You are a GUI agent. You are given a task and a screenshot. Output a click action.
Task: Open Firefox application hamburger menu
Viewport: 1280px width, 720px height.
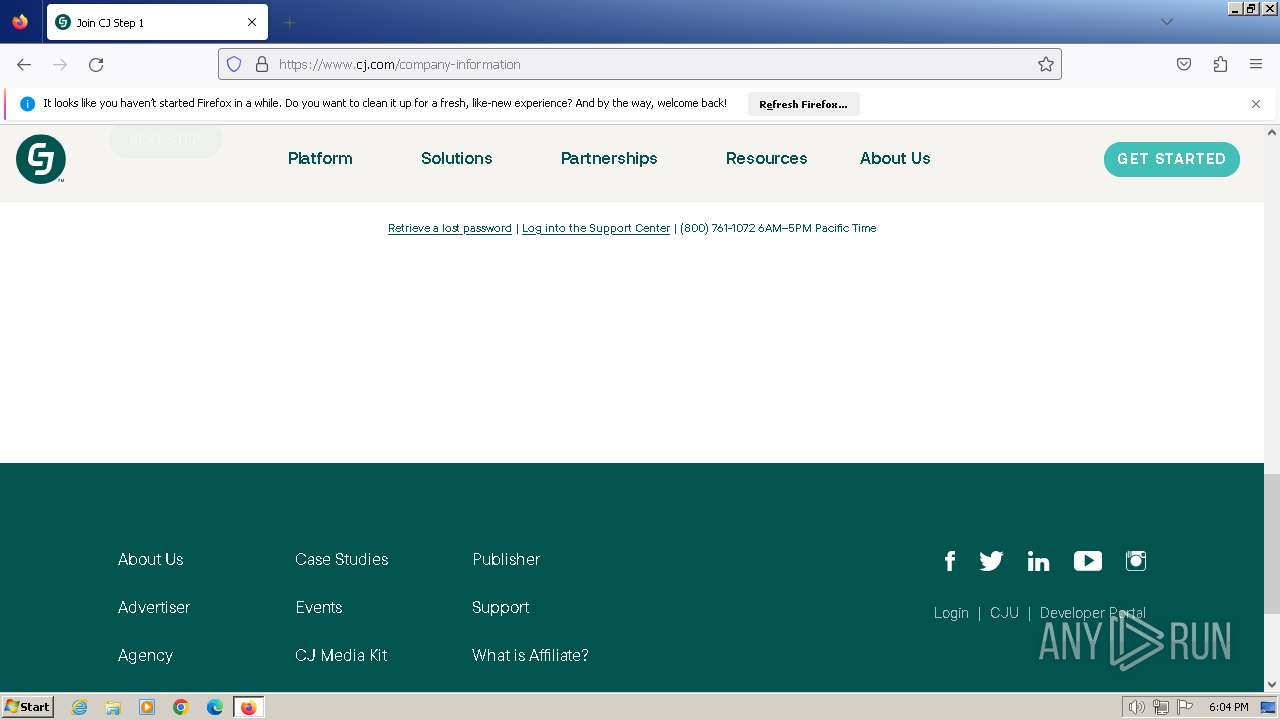tap(1256, 64)
